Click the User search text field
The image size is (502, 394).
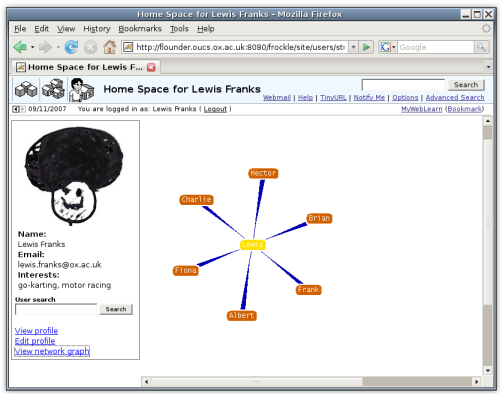point(56,309)
